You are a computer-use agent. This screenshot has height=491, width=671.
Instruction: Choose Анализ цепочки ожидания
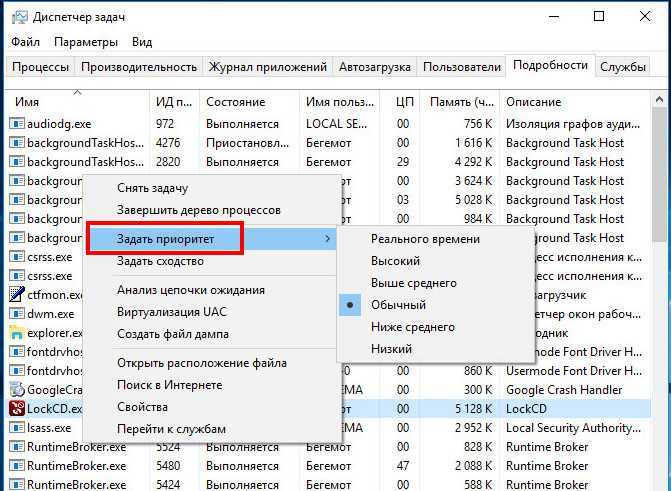tap(191, 290)
